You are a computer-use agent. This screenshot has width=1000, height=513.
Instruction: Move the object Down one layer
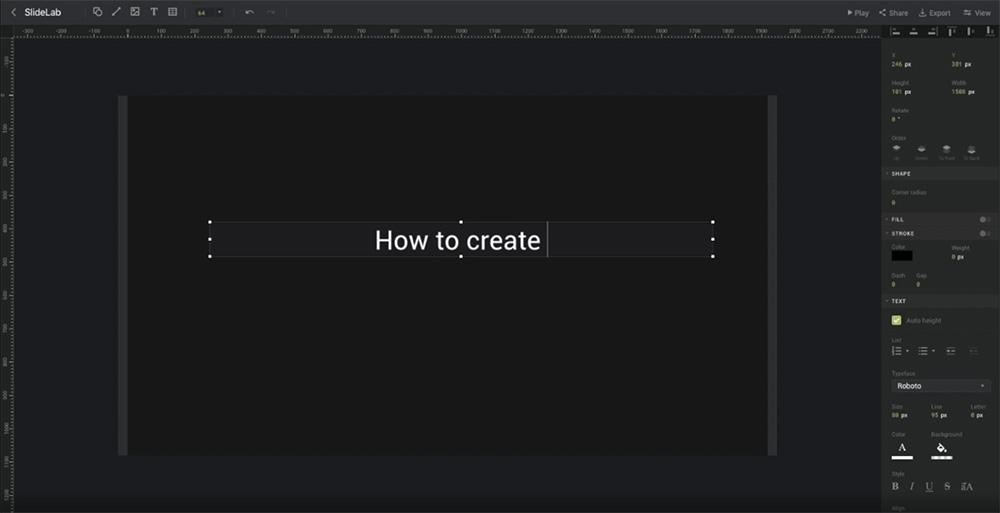click(921, 152)
